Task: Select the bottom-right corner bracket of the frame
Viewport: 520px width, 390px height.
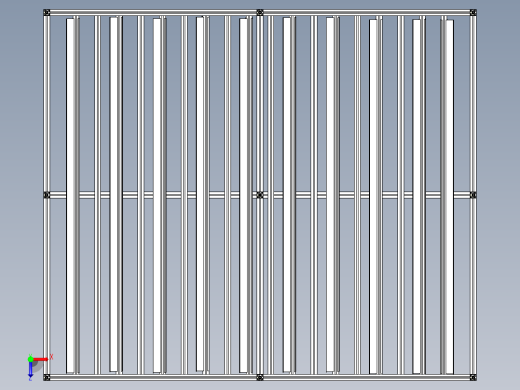Action: [473, 377]
